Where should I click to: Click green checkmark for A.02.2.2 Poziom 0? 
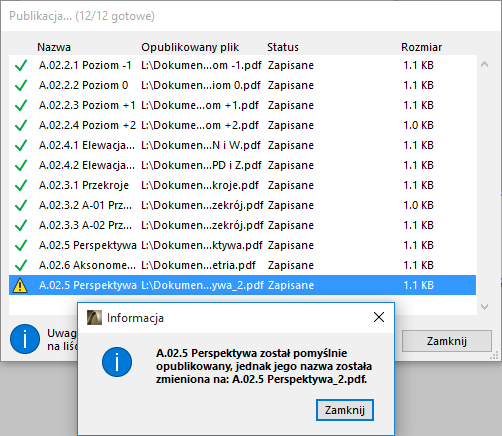[x=21, y=85]
